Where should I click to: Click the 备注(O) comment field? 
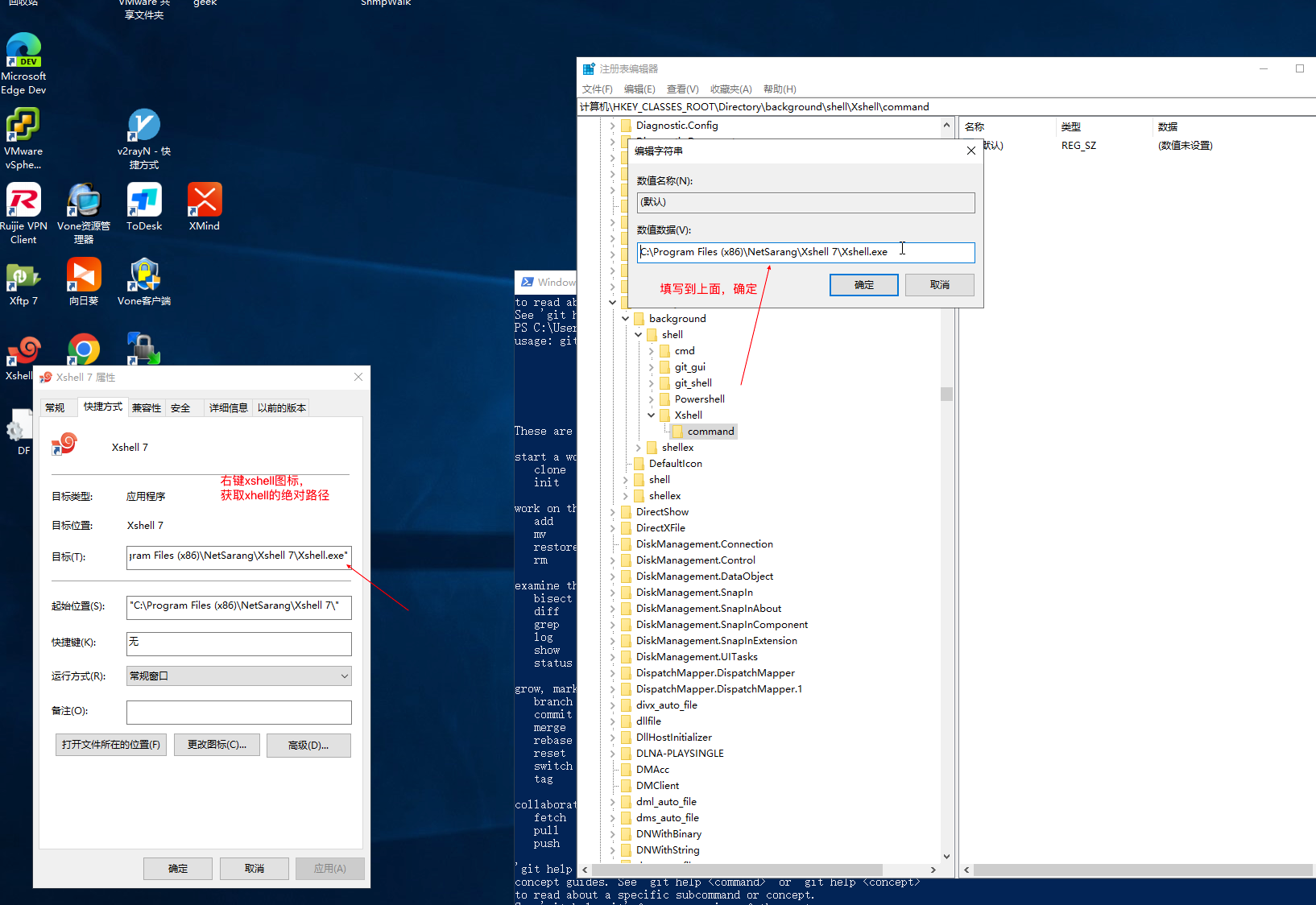239,712
